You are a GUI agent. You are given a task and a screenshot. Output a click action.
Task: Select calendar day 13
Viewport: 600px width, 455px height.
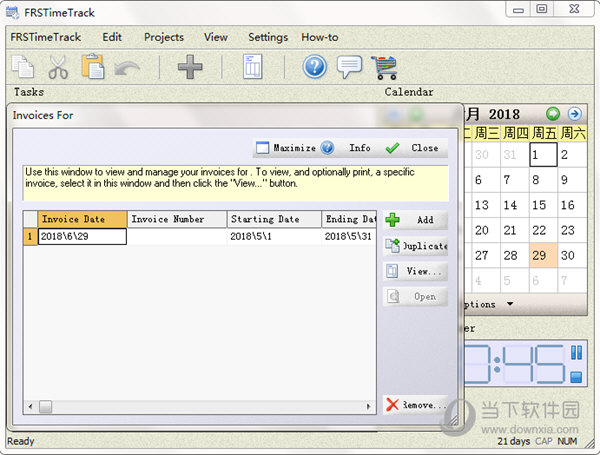click(x=486, y=205)
